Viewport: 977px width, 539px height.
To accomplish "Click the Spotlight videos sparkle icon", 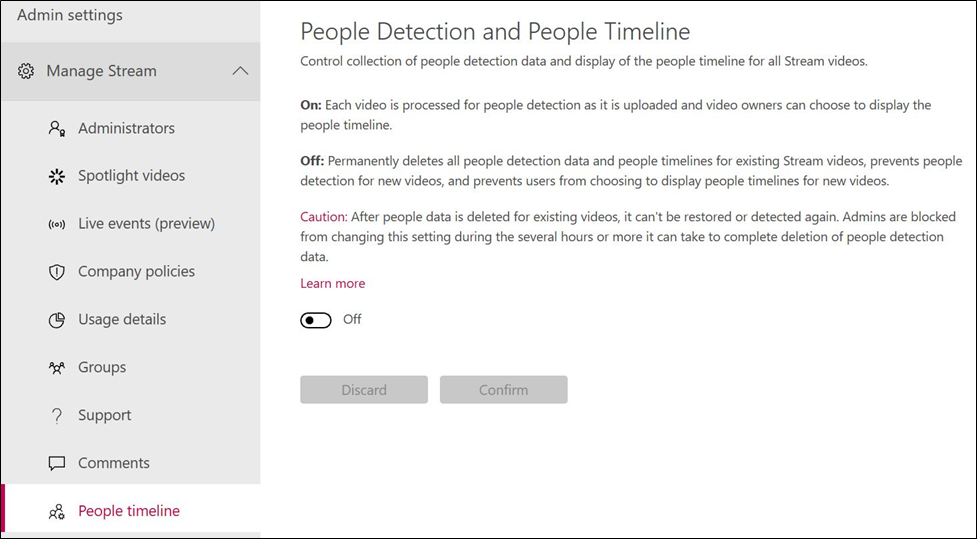I will pos(57,176).
